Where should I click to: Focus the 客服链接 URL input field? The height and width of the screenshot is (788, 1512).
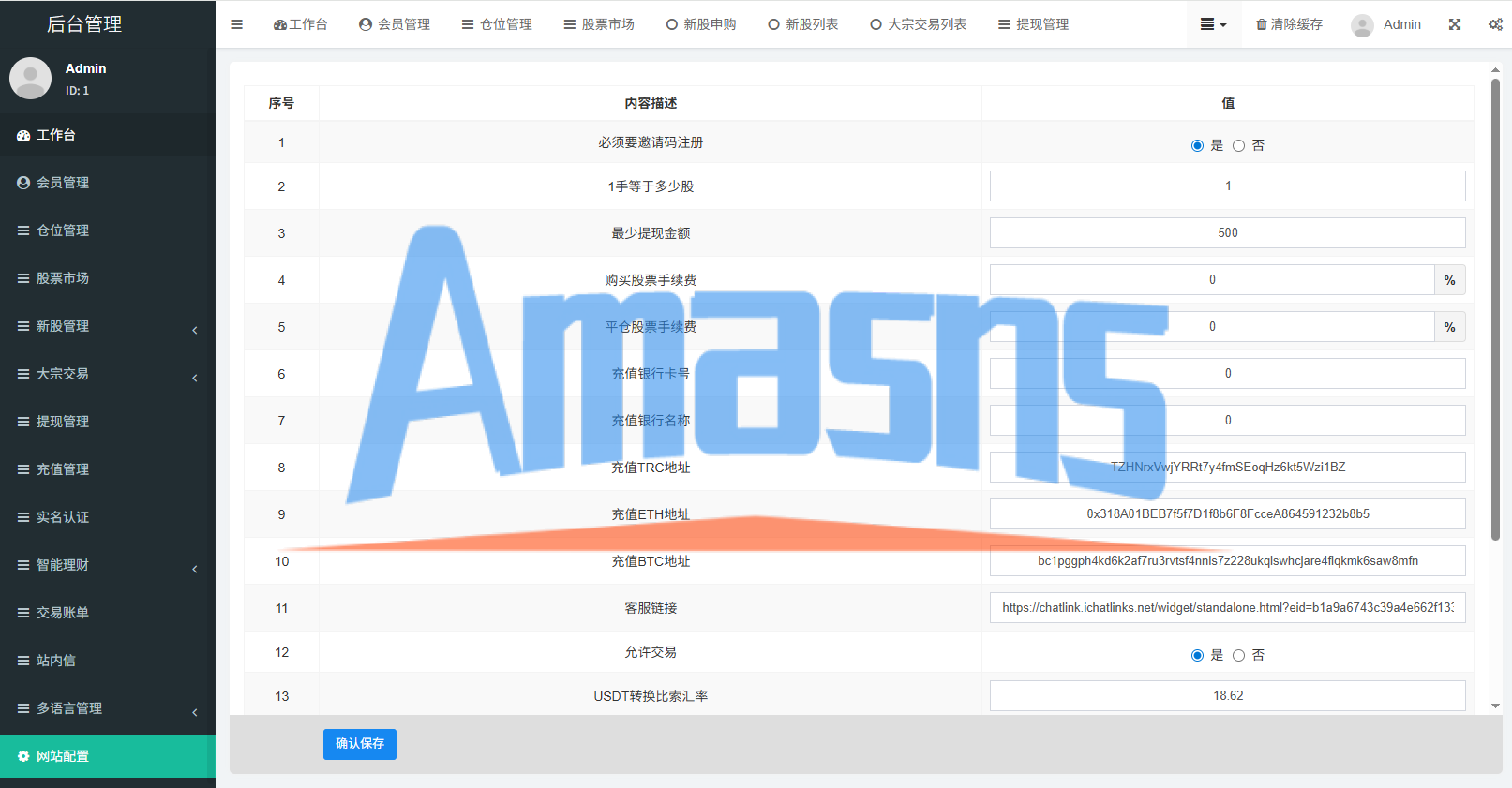1228,607
